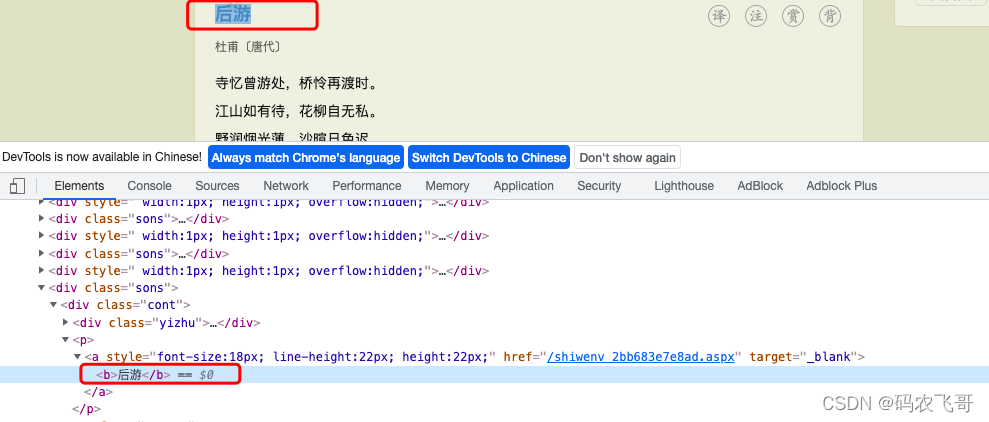
Task: Click the $0 marker in selected row
Action: coord(206,375)
